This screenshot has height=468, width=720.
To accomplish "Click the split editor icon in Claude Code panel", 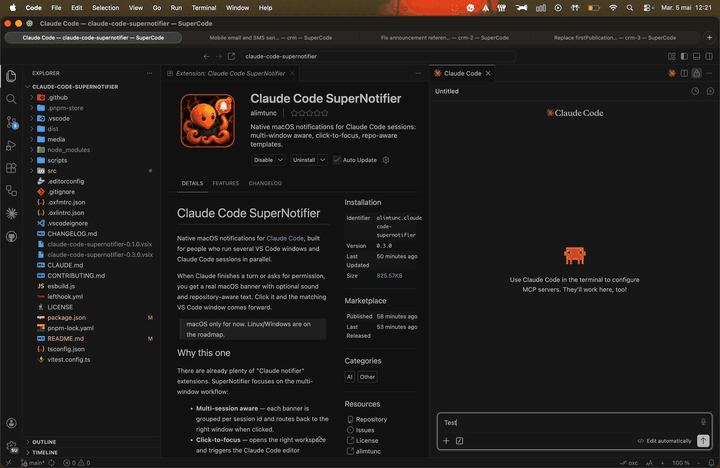I will click(684, 73).
